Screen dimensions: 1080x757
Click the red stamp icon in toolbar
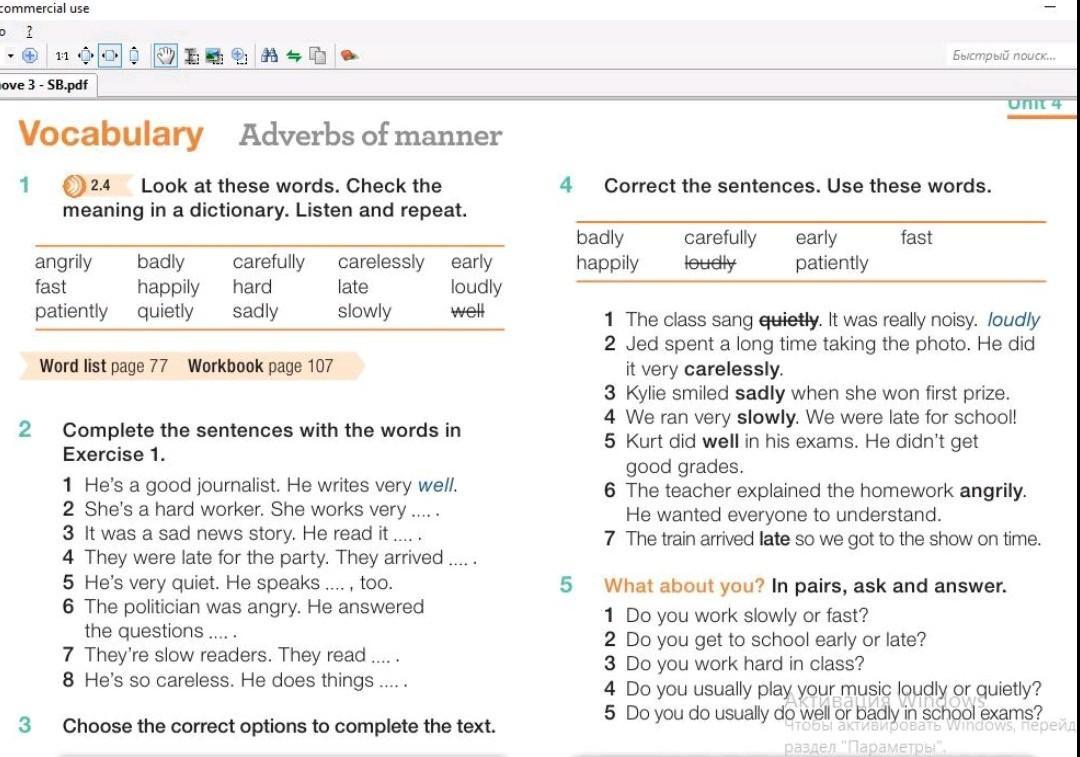tap(348, 56)
